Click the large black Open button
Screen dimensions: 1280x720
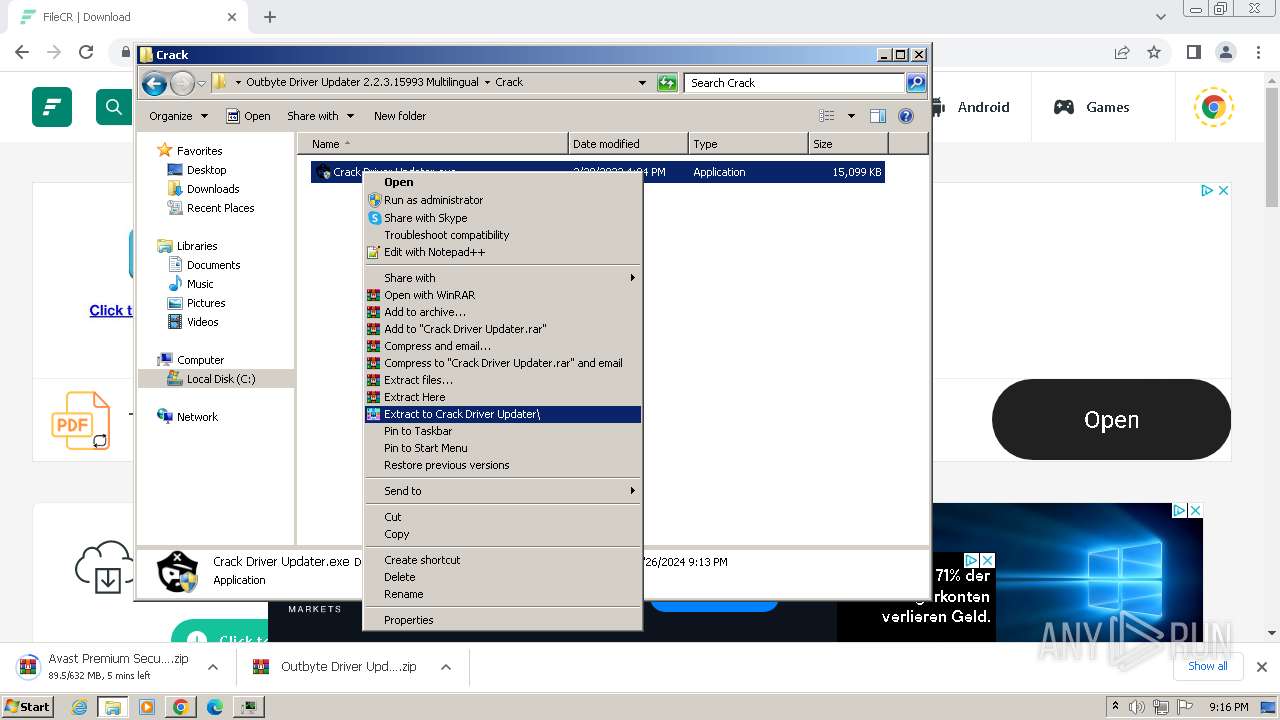coord(1111,420)
